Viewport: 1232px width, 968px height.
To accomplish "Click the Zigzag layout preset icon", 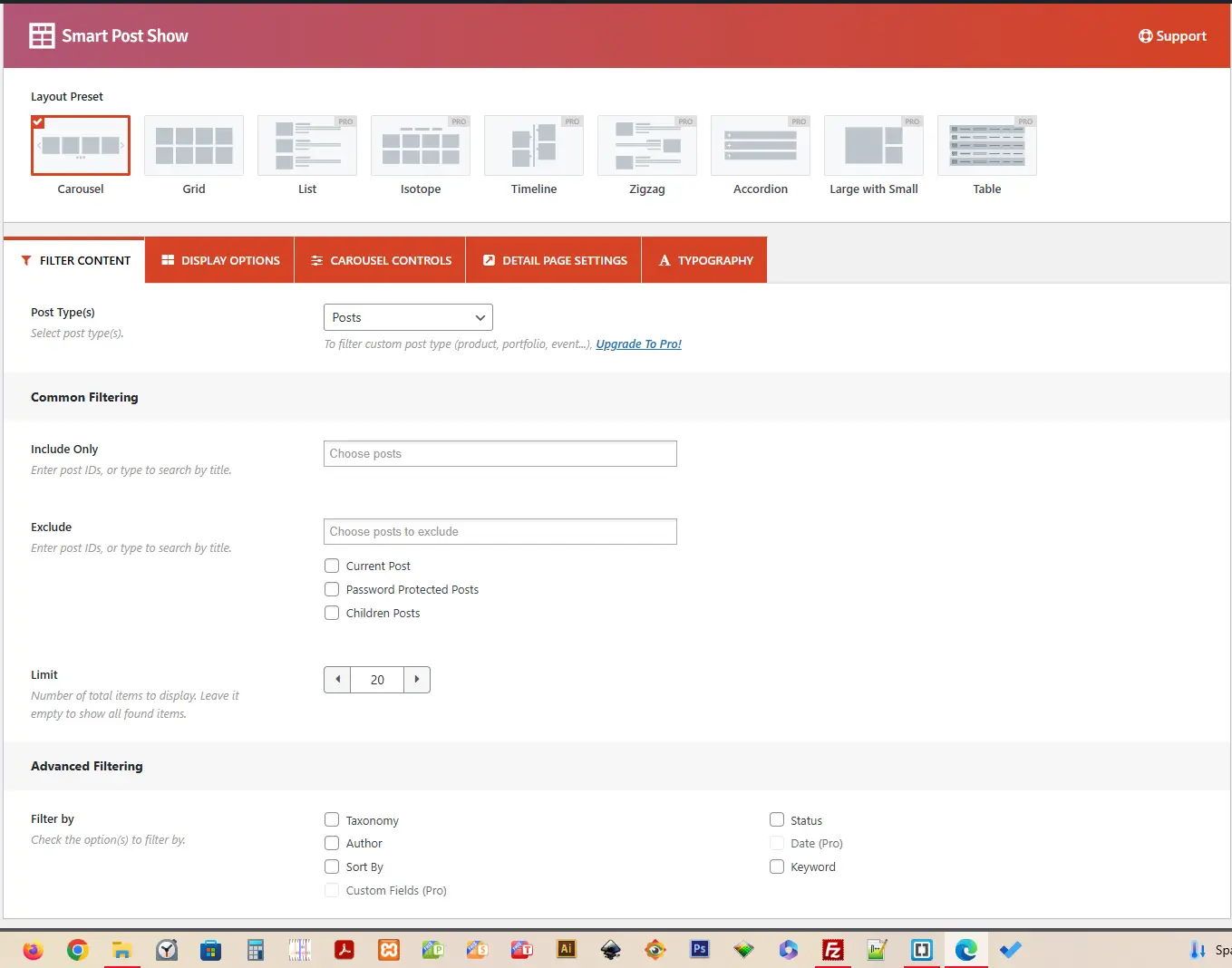I will pyautogui.click(x=647, y=145).
